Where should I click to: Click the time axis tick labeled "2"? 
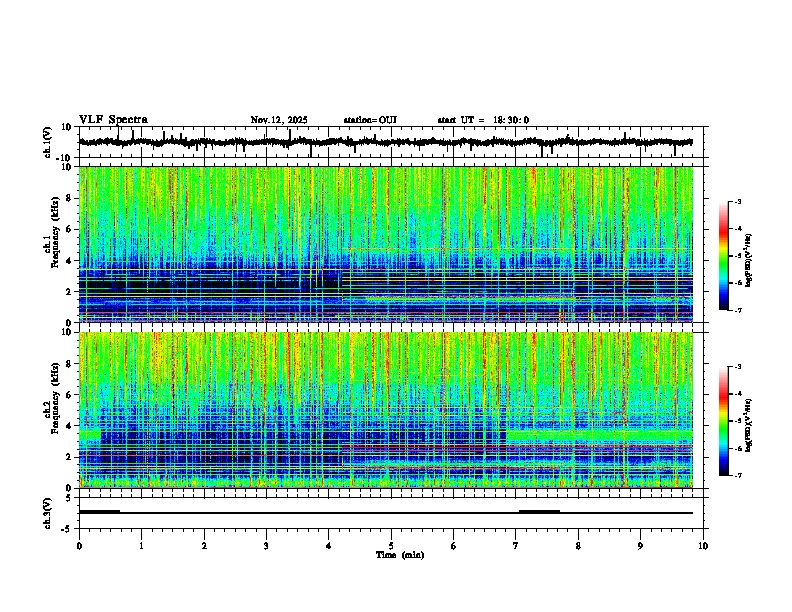click(204, 546)
